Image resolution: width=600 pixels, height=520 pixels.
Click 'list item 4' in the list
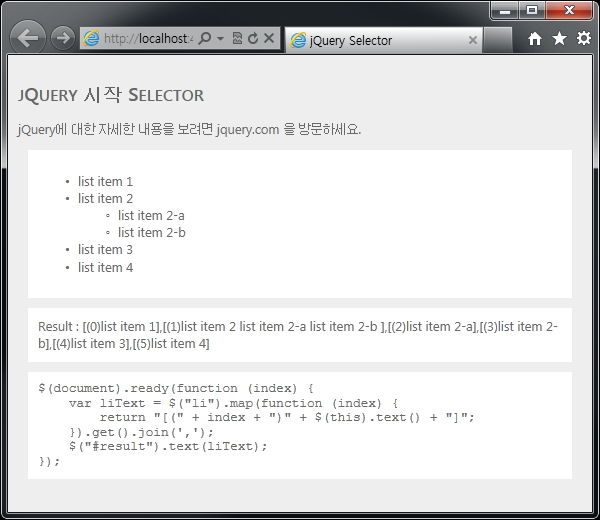[x=105, y=267]
